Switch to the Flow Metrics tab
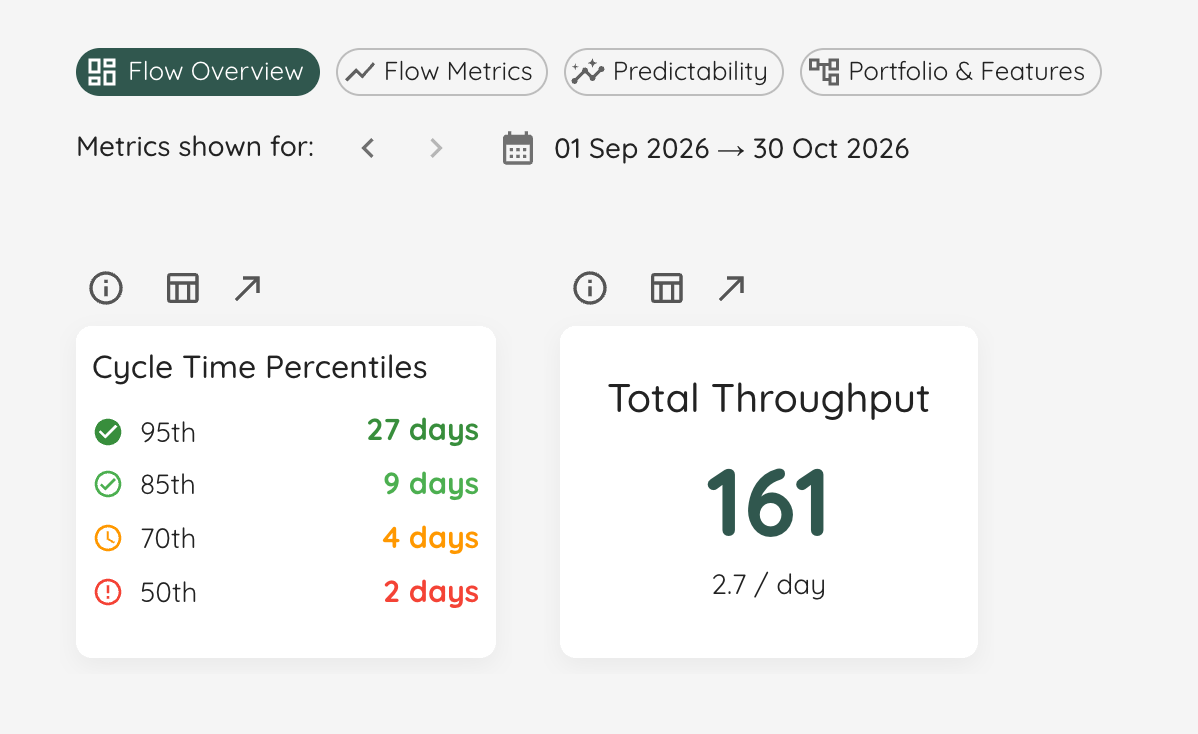 pos(442,72)
